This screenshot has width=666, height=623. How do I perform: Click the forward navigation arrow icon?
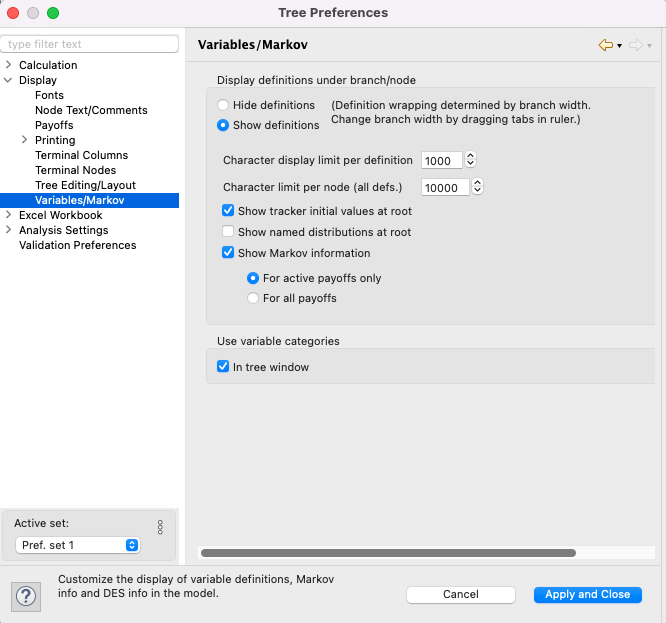pyautogui.click(x=636, y=45)
